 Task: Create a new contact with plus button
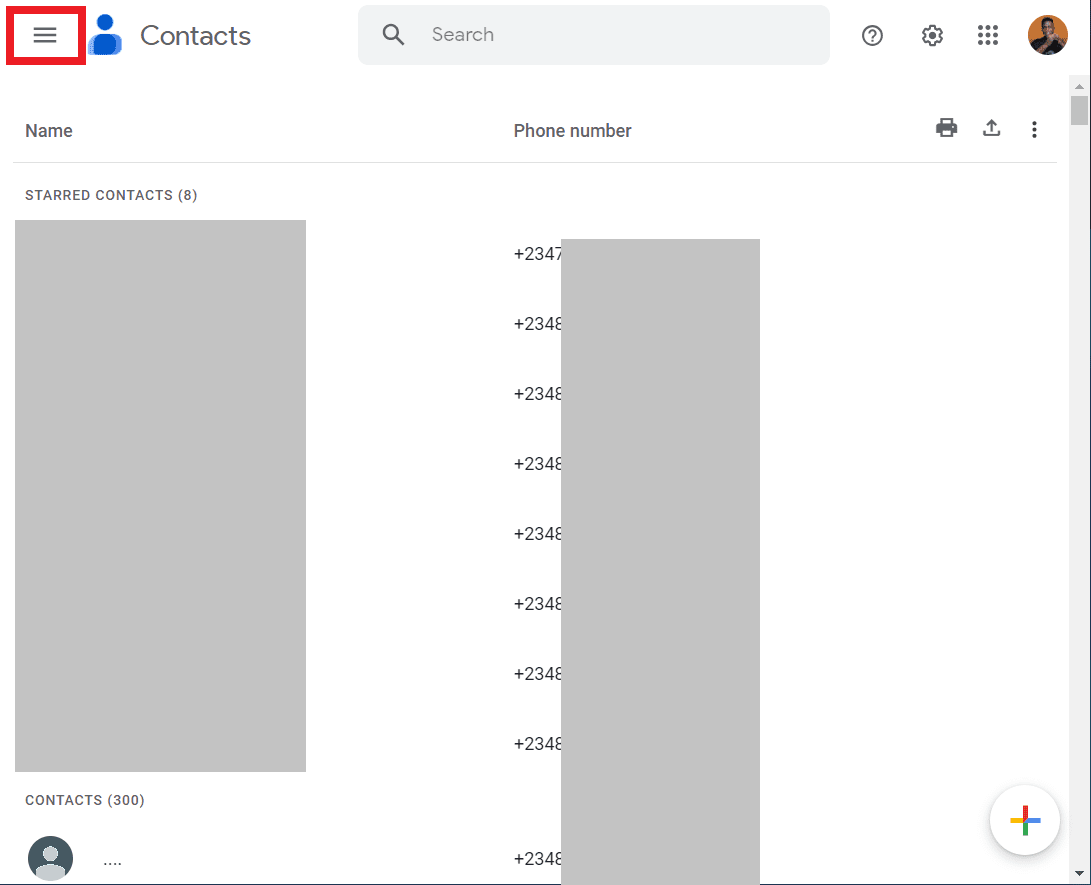1024,821
